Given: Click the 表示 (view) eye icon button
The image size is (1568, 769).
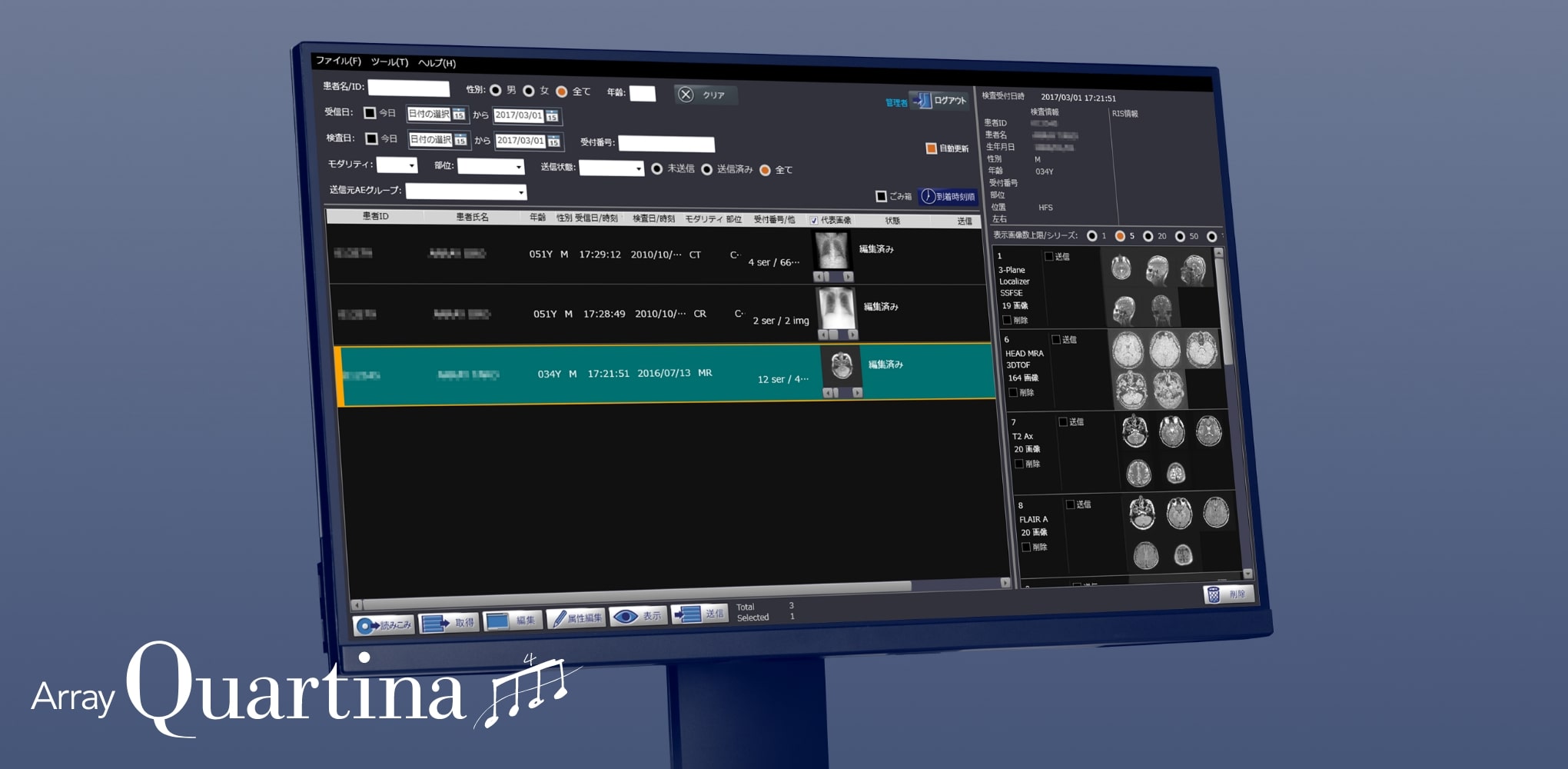Looking at the screenshot, I should tap(639, 616).
